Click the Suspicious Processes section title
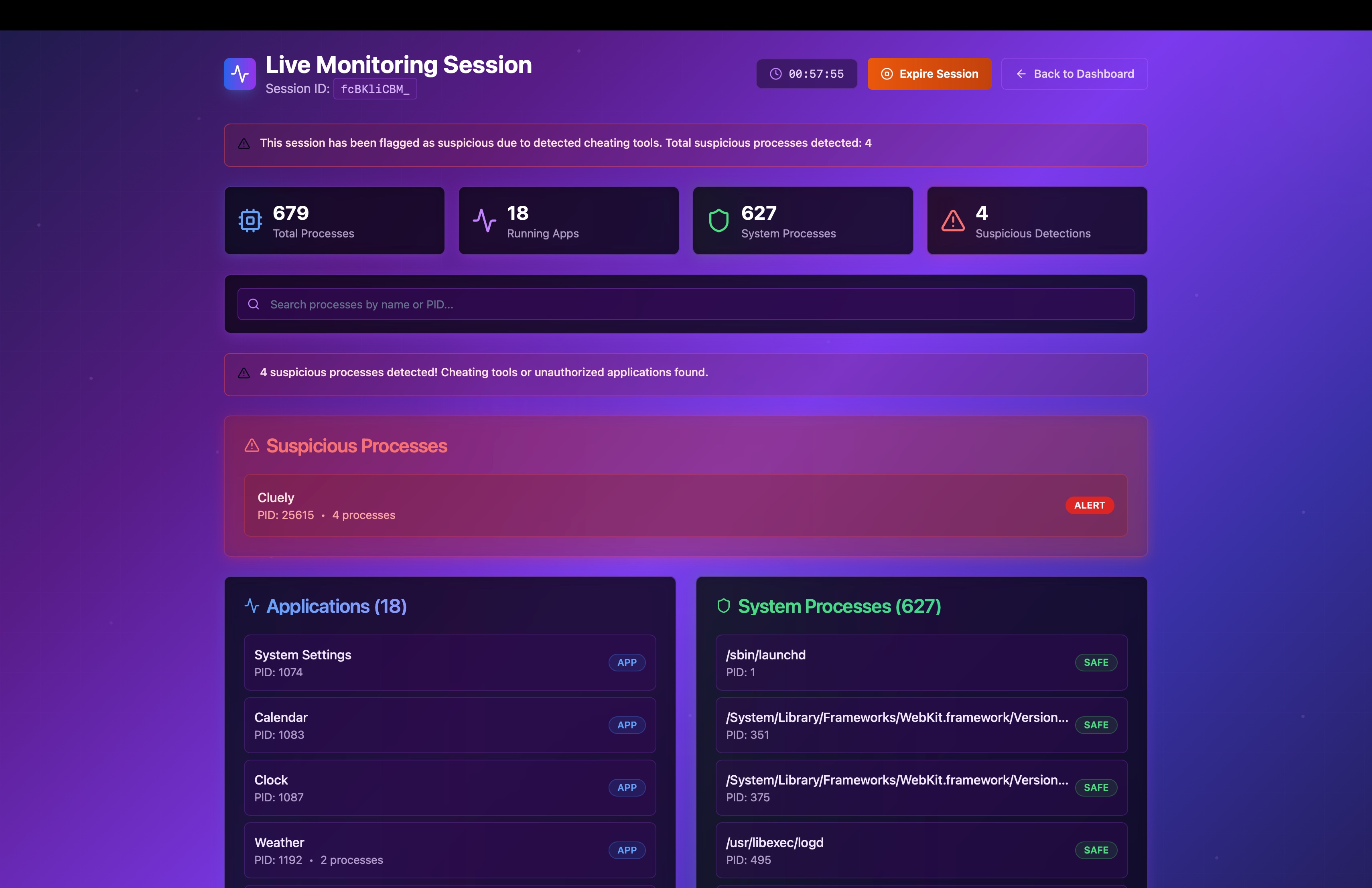This screenshot has height=888, width=1372. click(356, 446)
